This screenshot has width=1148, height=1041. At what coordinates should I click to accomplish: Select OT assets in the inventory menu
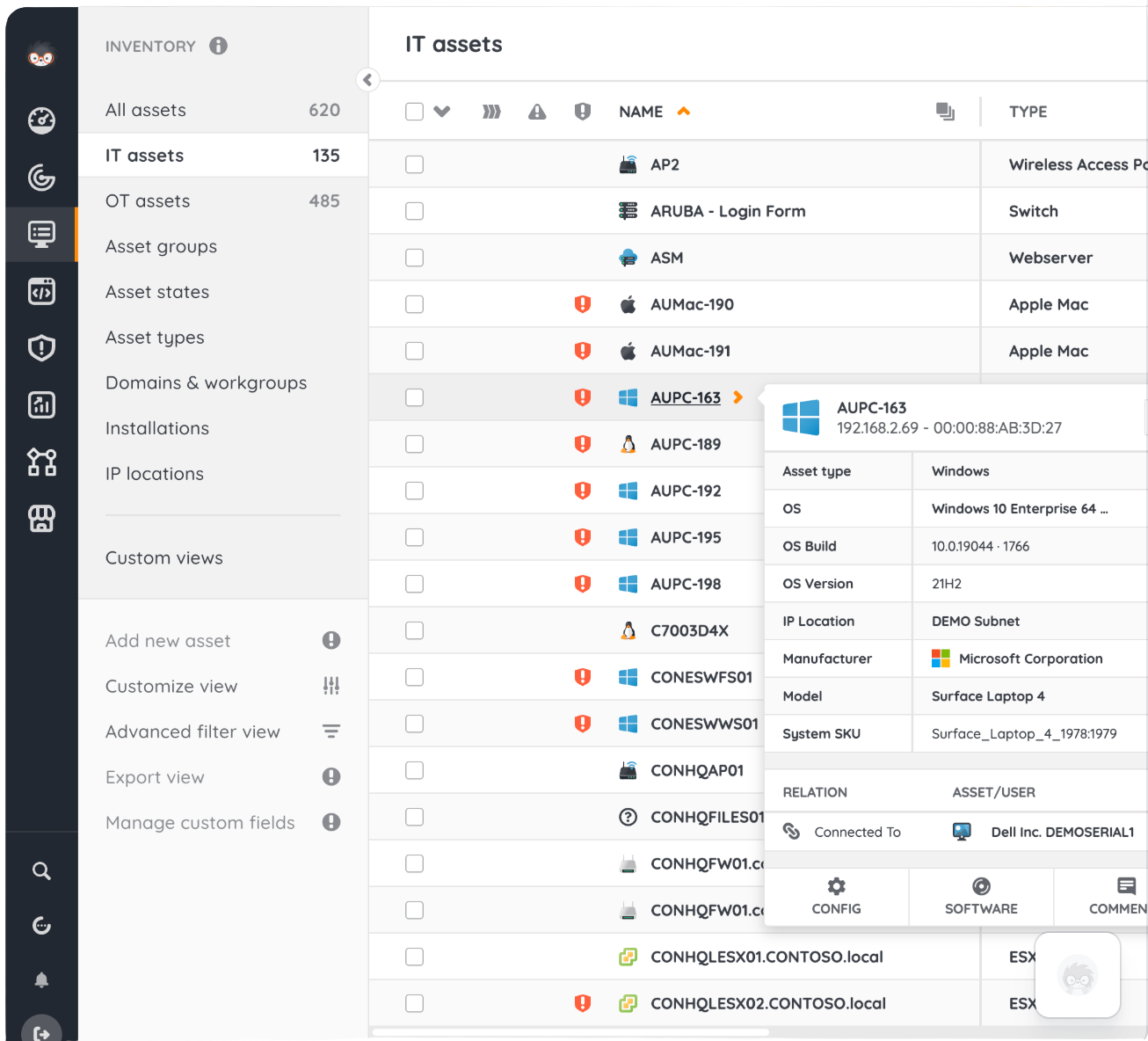[223, 200]
